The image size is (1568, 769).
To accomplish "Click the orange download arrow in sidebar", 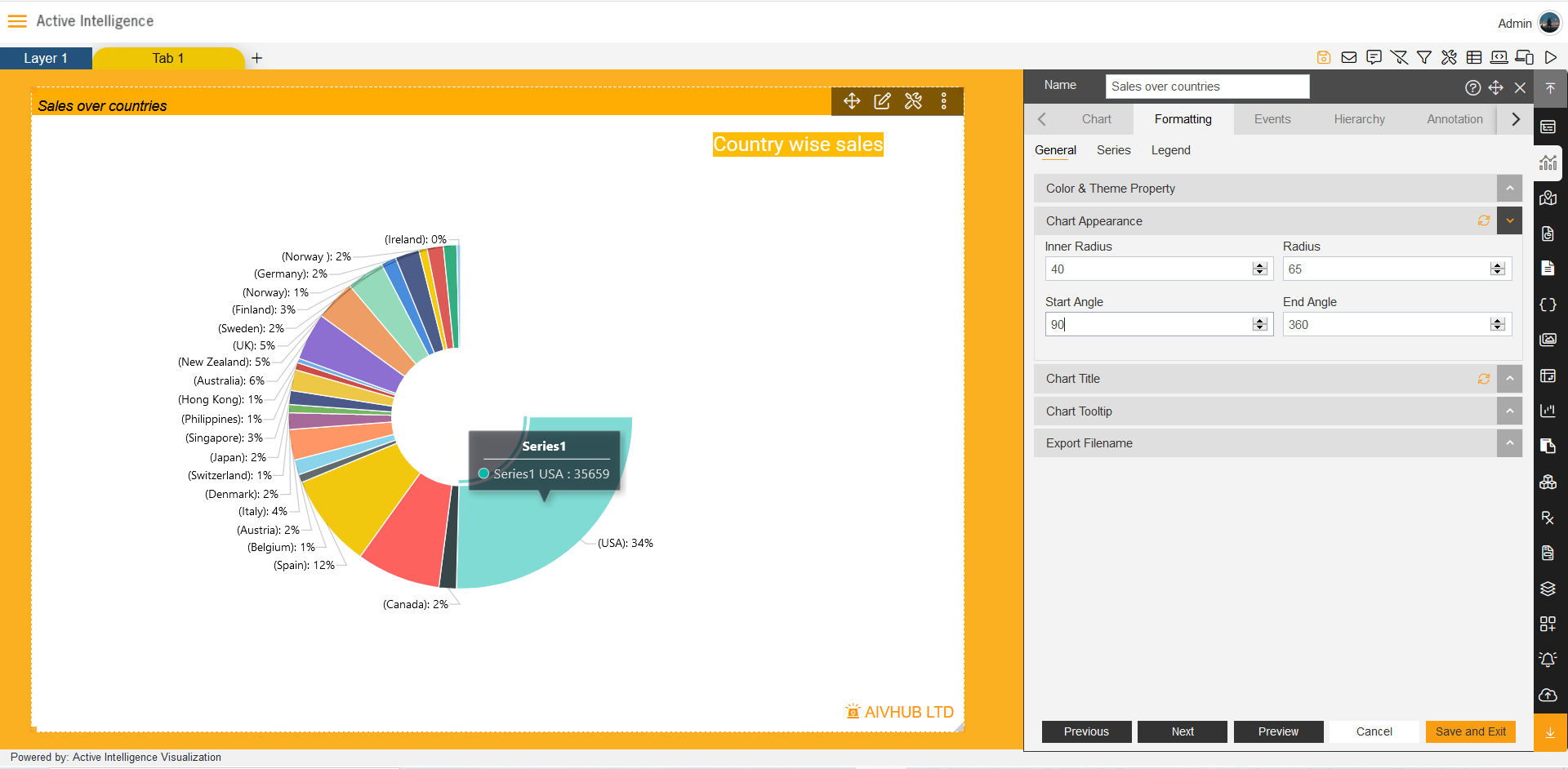I will click(1550, 732).
